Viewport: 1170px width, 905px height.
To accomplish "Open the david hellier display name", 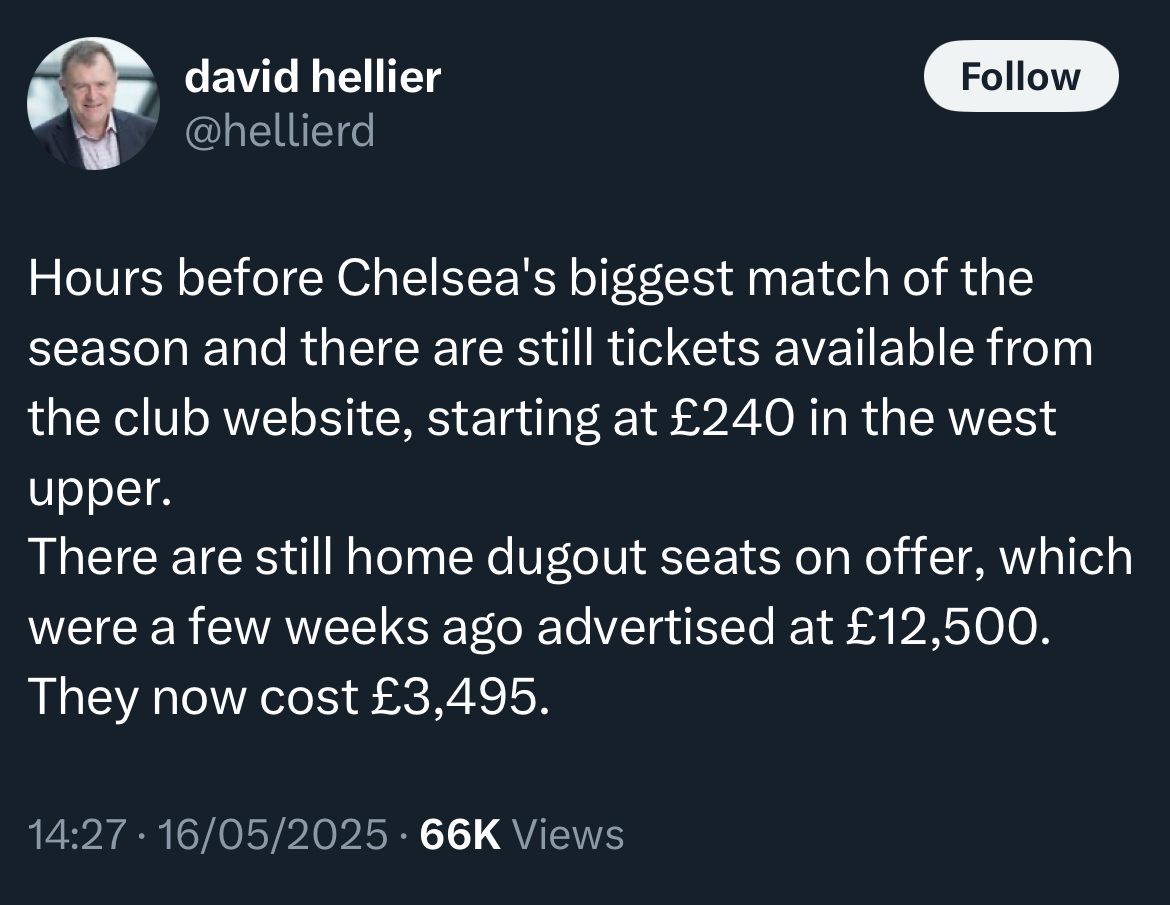I will click(x=313, y=77).
